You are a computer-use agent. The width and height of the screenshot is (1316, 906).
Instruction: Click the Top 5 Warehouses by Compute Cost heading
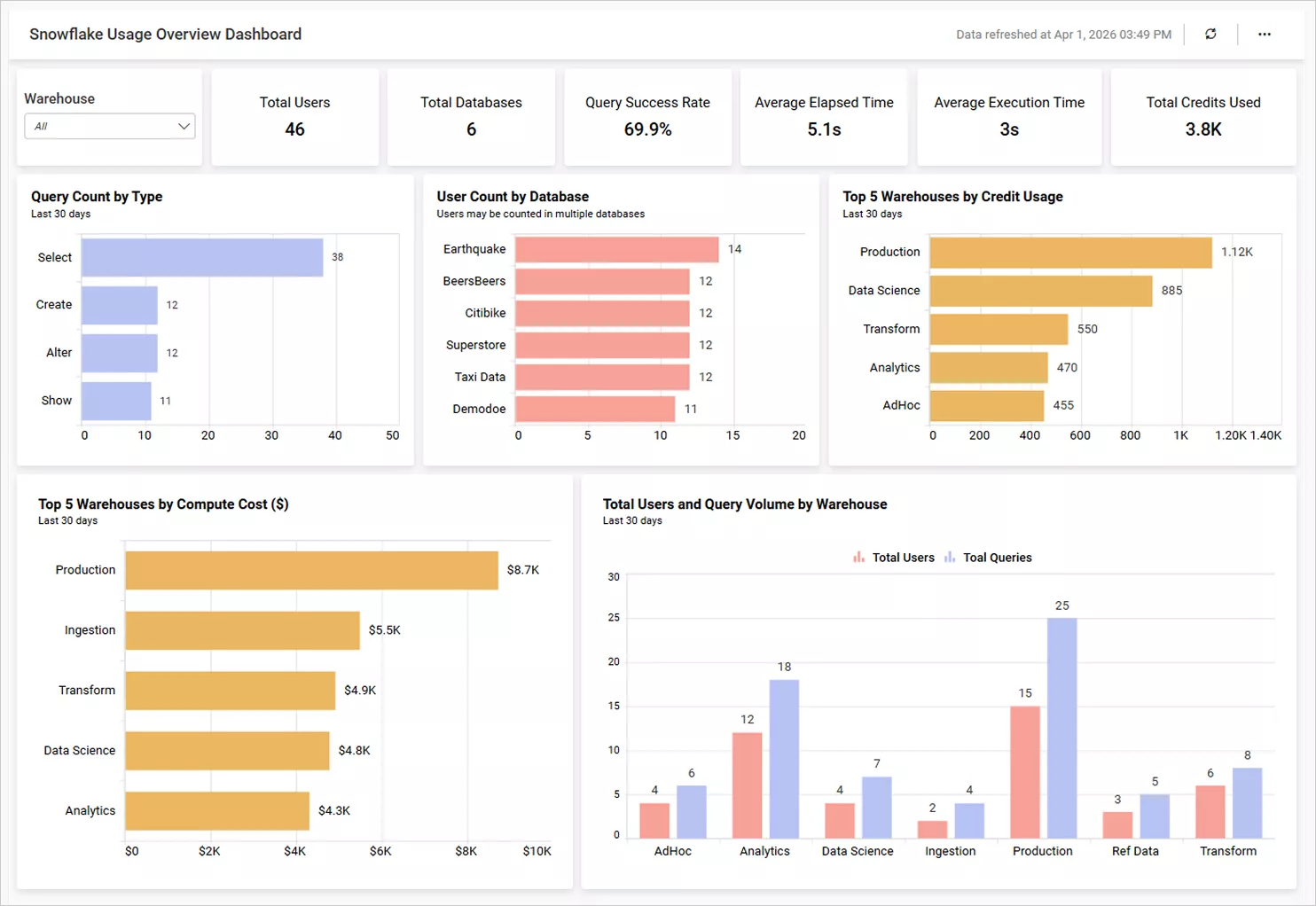pos(163,504)
